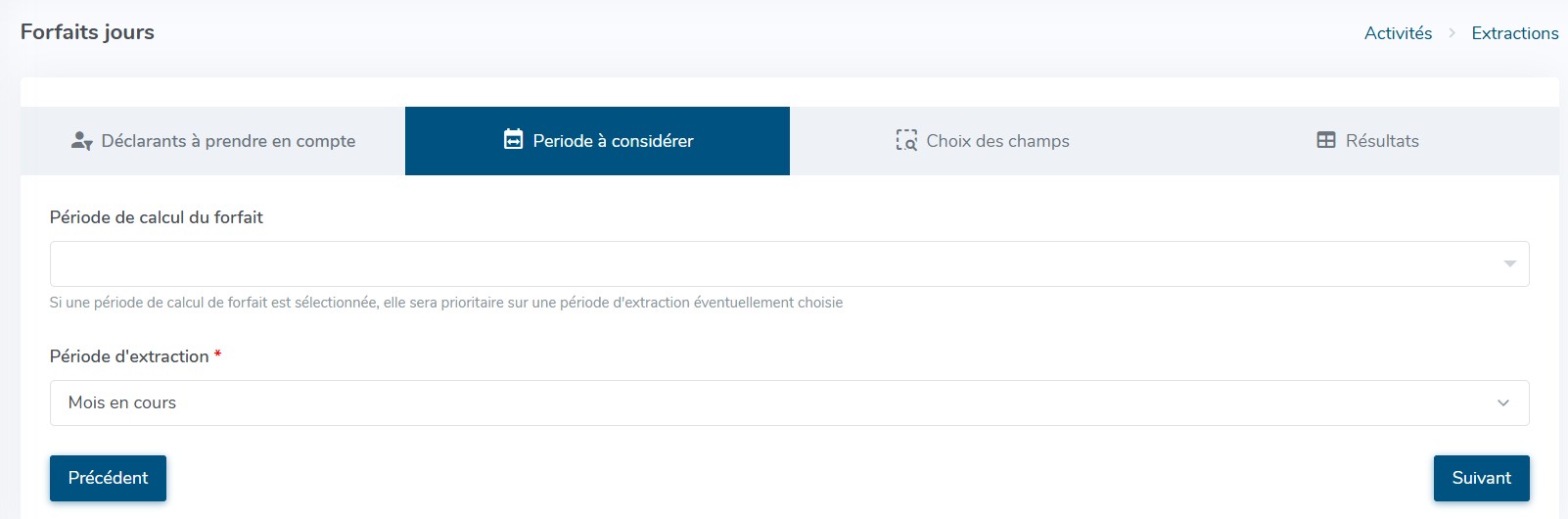
Task: Click the calendar icon on Periode tab
Action: pos(513,140)
